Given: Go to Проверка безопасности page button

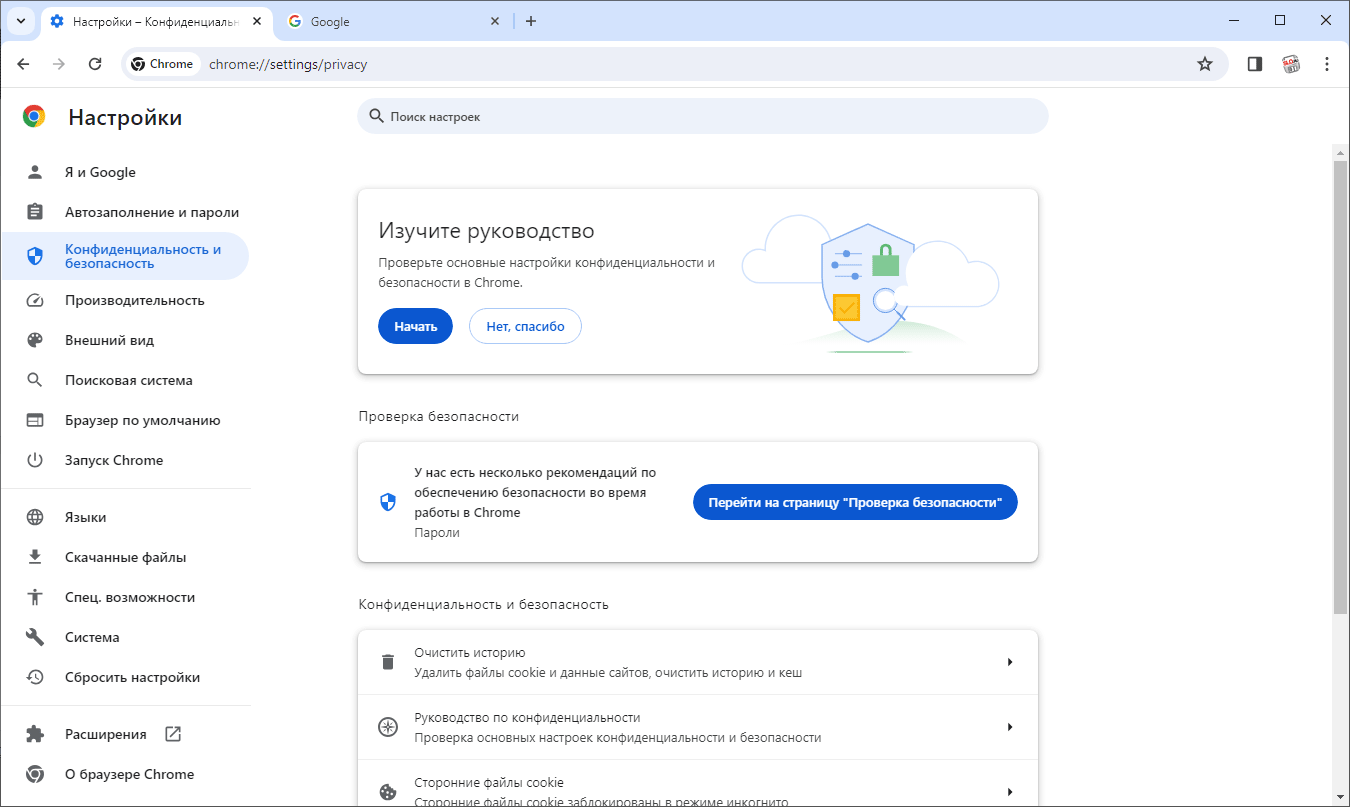Looking at the screenshot, I should tap(854, 502).
